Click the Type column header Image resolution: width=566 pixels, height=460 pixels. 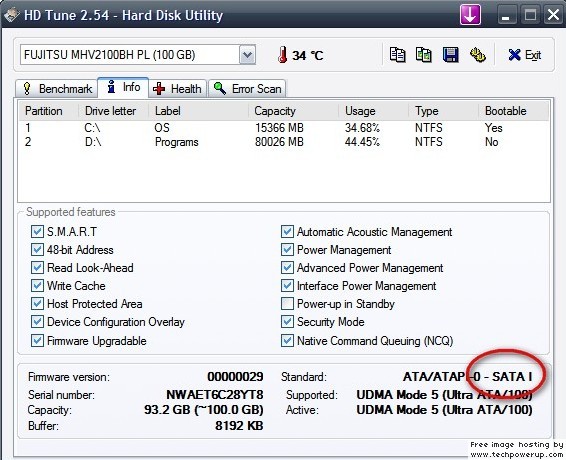click(444, 111)
